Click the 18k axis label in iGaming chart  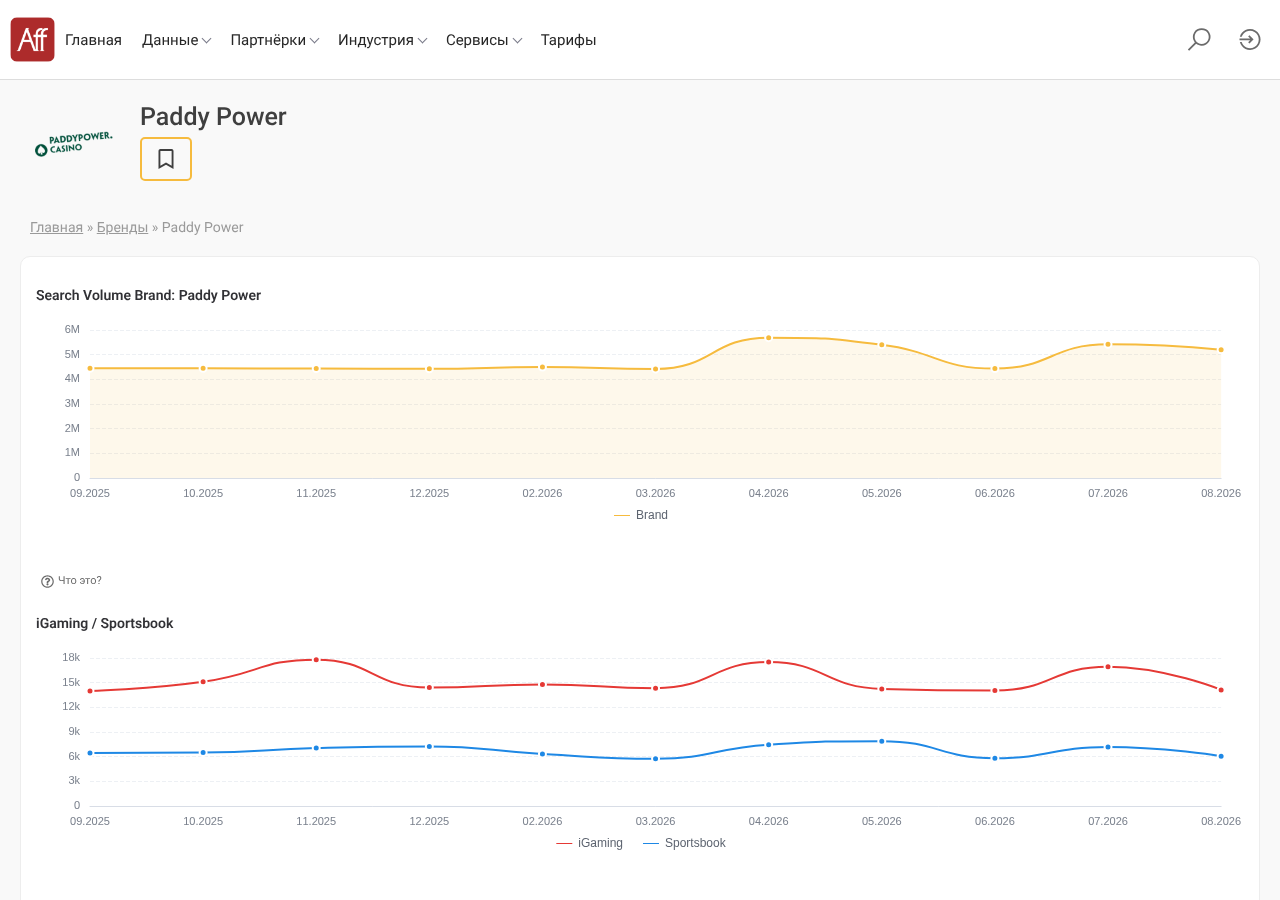(71, 658)
